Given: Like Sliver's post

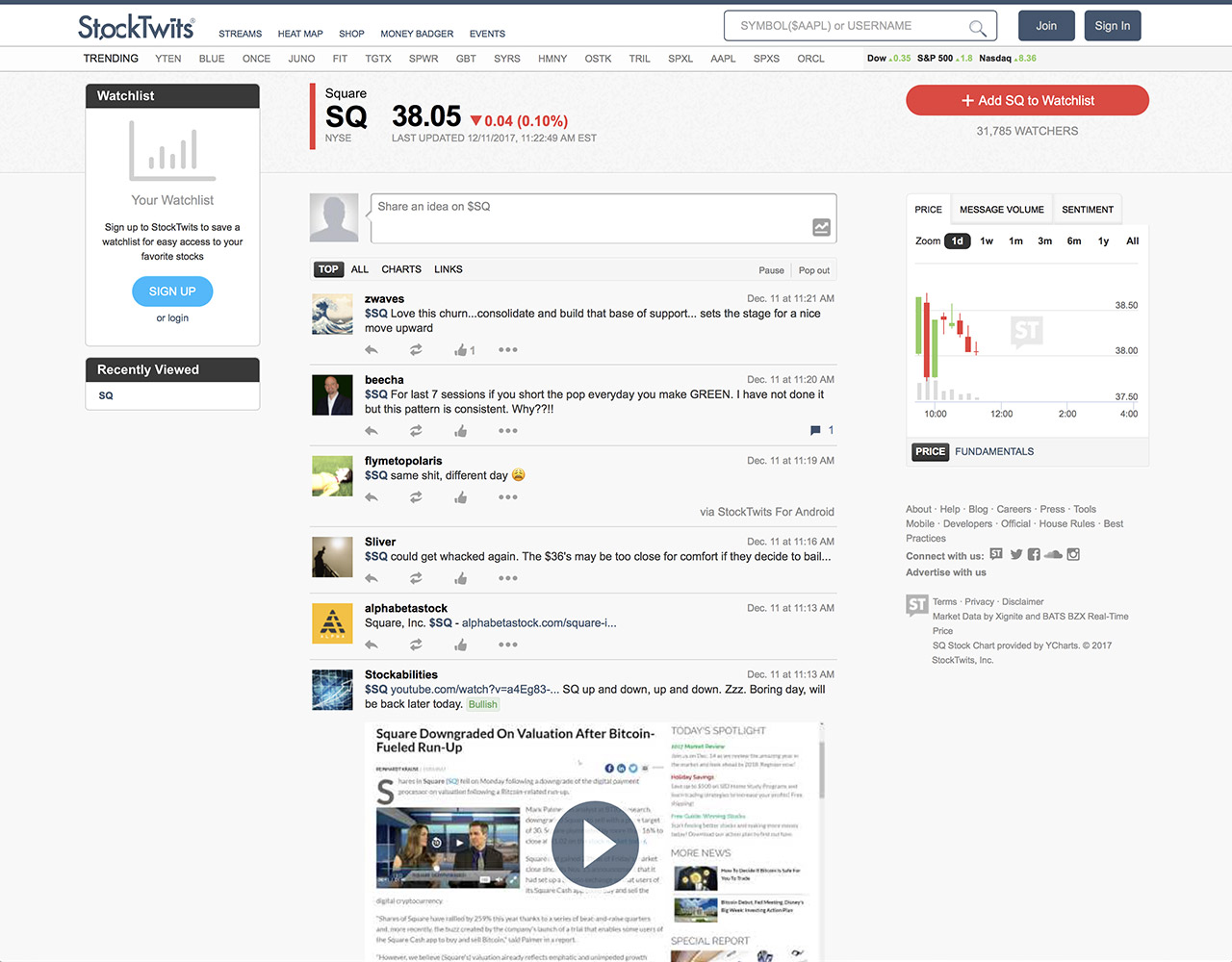Looking at the screenshot, I should click(x=460, y=578).
